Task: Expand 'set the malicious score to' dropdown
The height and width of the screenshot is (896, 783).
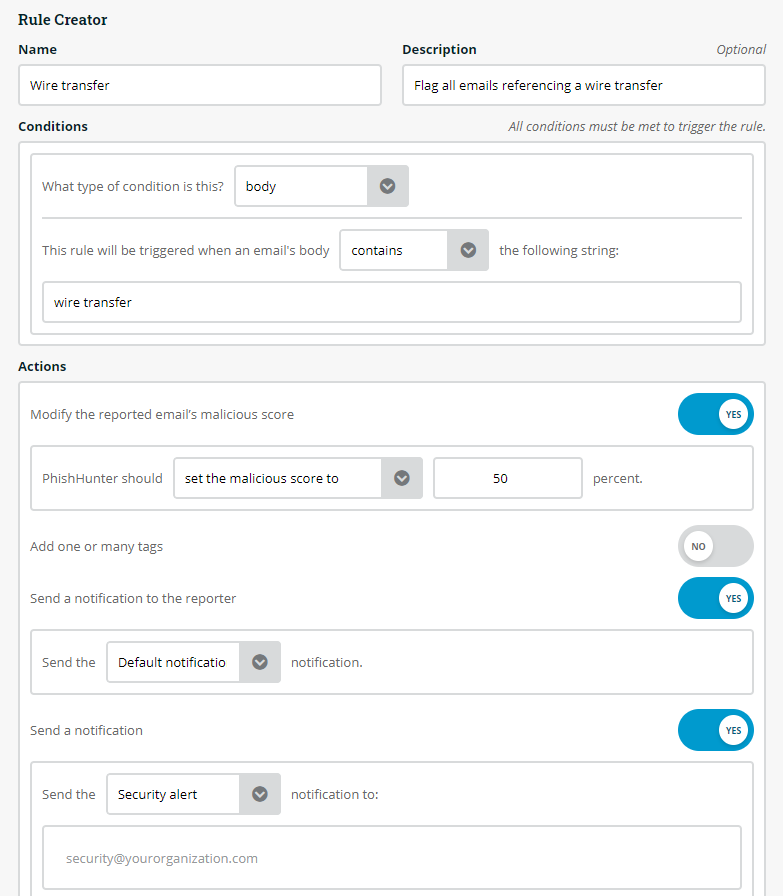Action: pos(277,478)
